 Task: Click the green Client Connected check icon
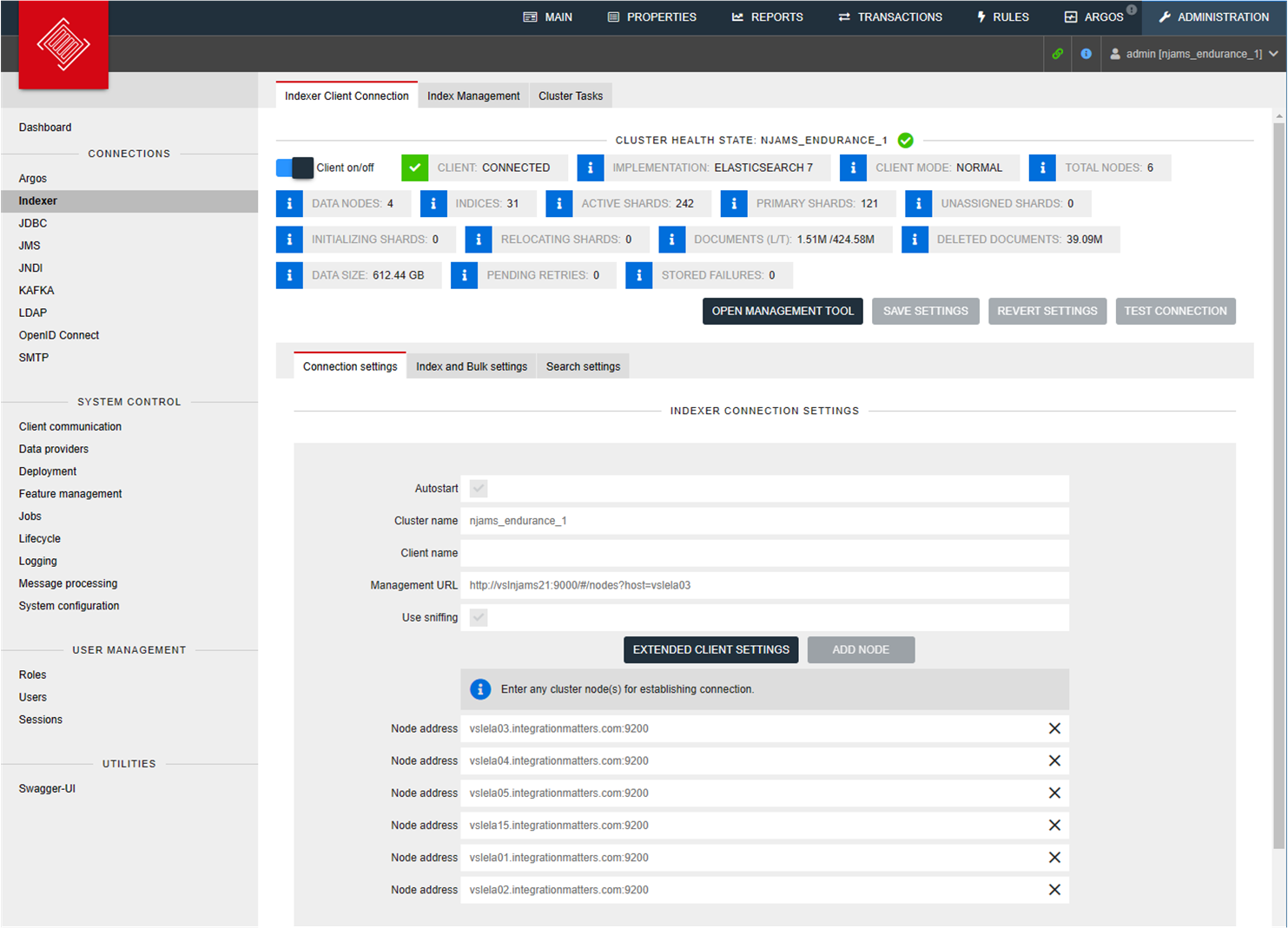tap(414, 168)
